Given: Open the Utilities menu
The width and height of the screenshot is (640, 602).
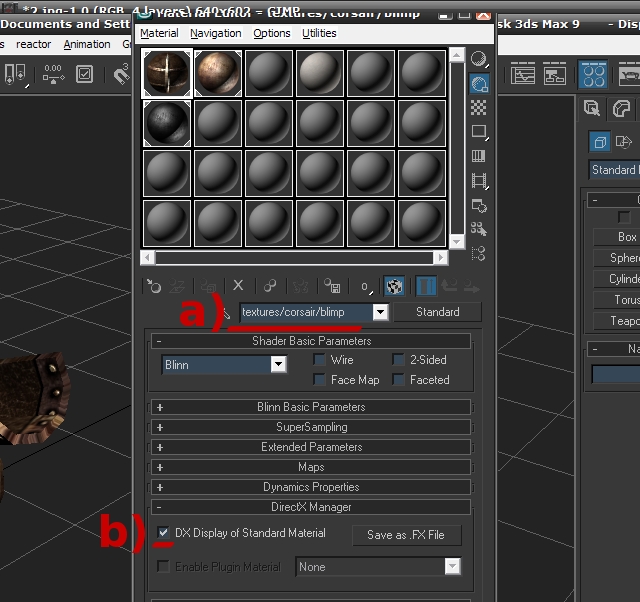Looking at the screenshot, I should coord(319,33).
